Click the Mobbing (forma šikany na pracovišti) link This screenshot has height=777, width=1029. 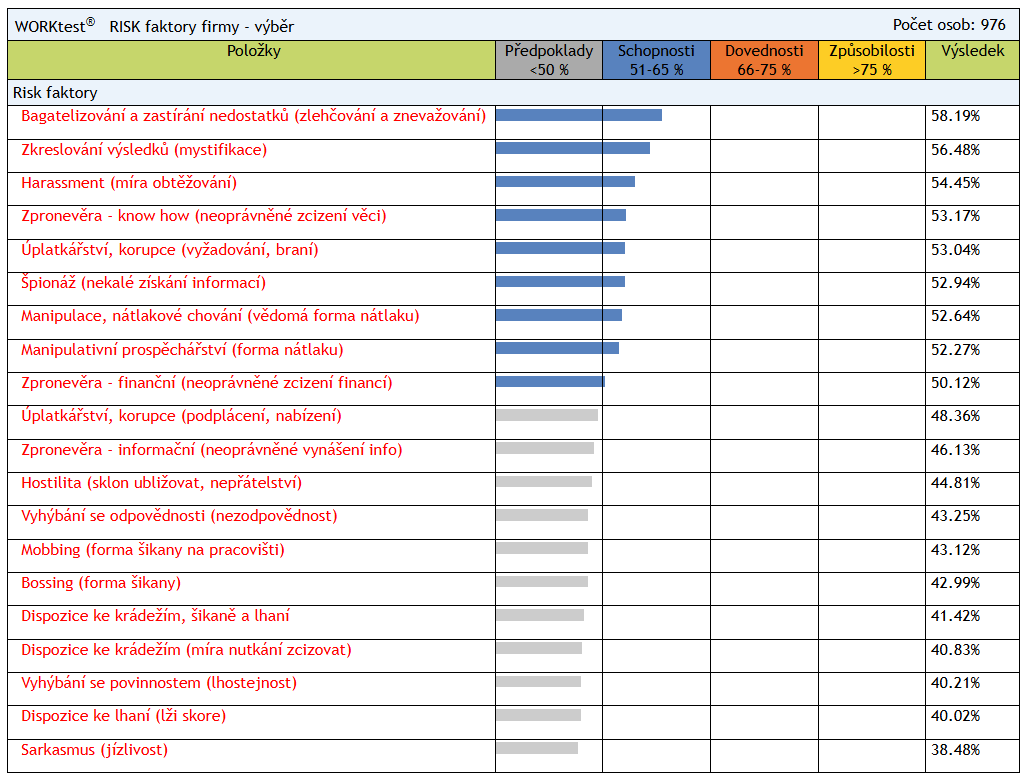[152, 550]
